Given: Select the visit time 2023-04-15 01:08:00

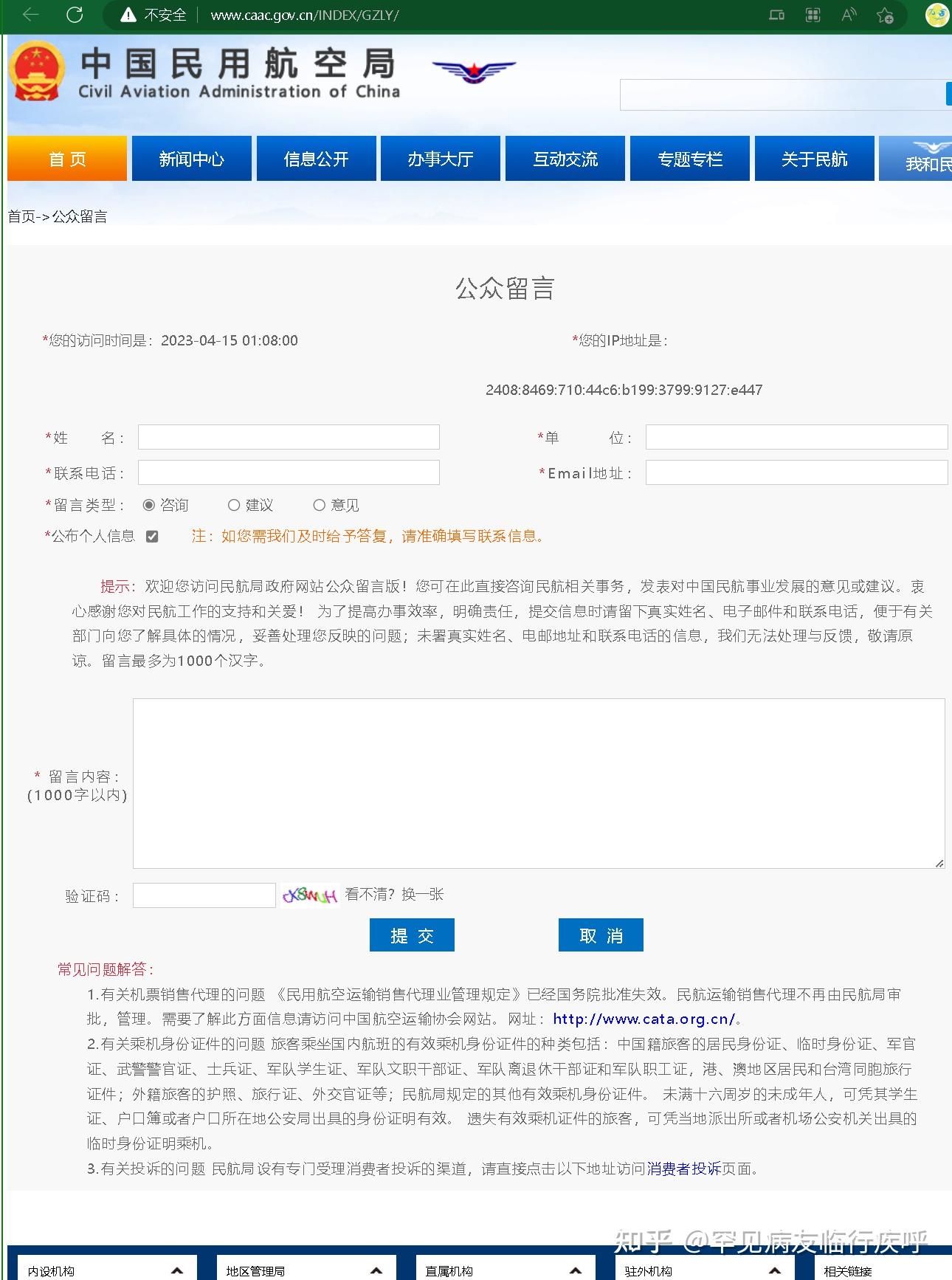Looking at the screenshot, I should [x=230, y=340].
